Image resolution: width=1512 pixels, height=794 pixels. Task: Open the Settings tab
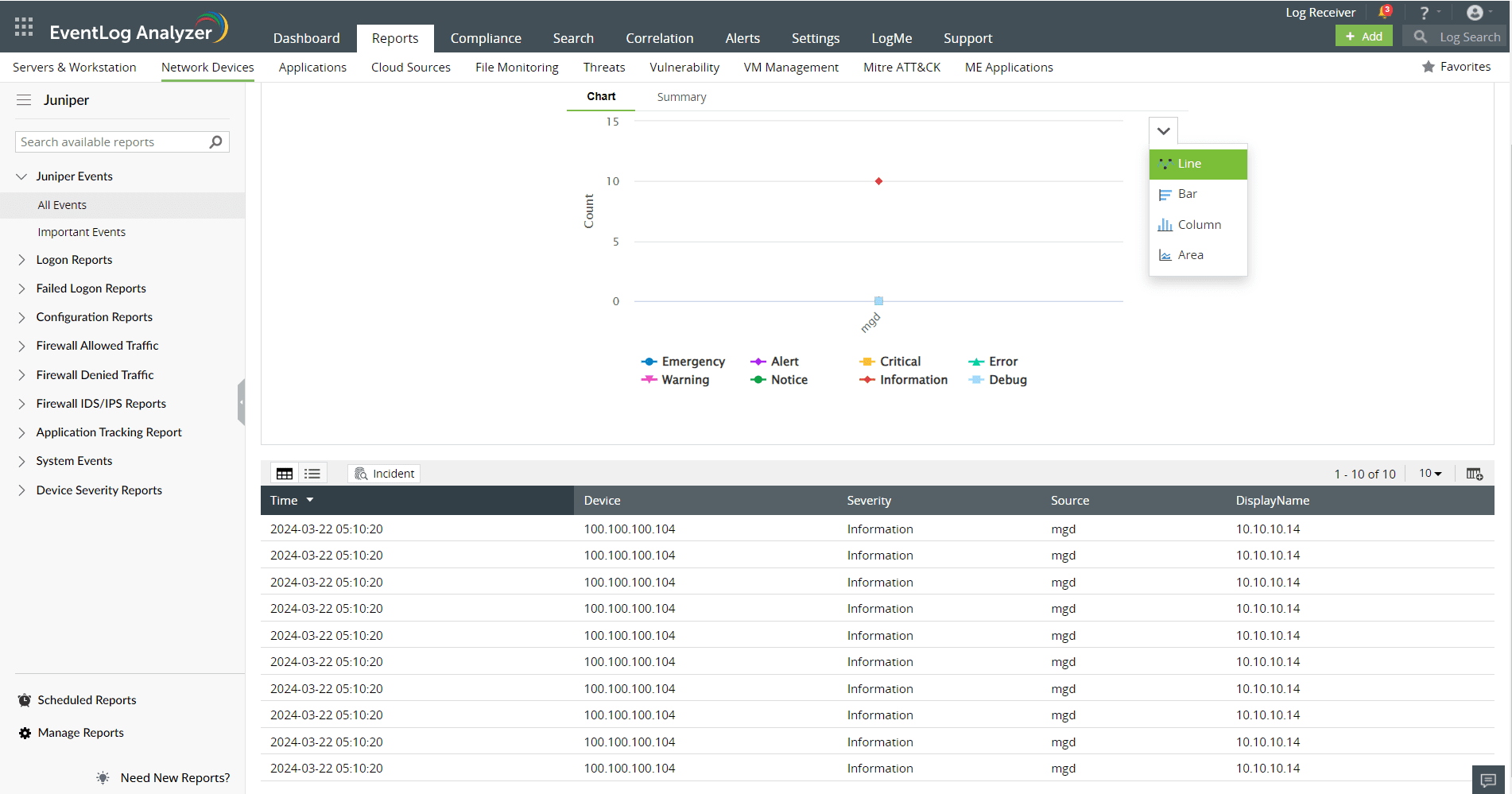pyautogui.click(x=816, y=38)
